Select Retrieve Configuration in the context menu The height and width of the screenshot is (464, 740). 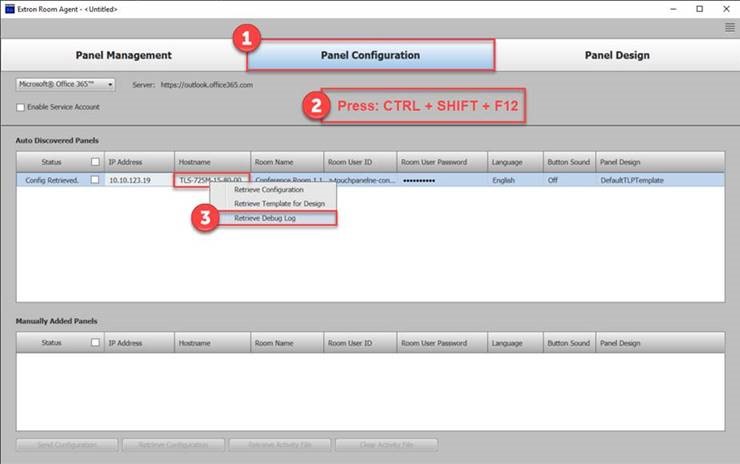click(269, 189)
